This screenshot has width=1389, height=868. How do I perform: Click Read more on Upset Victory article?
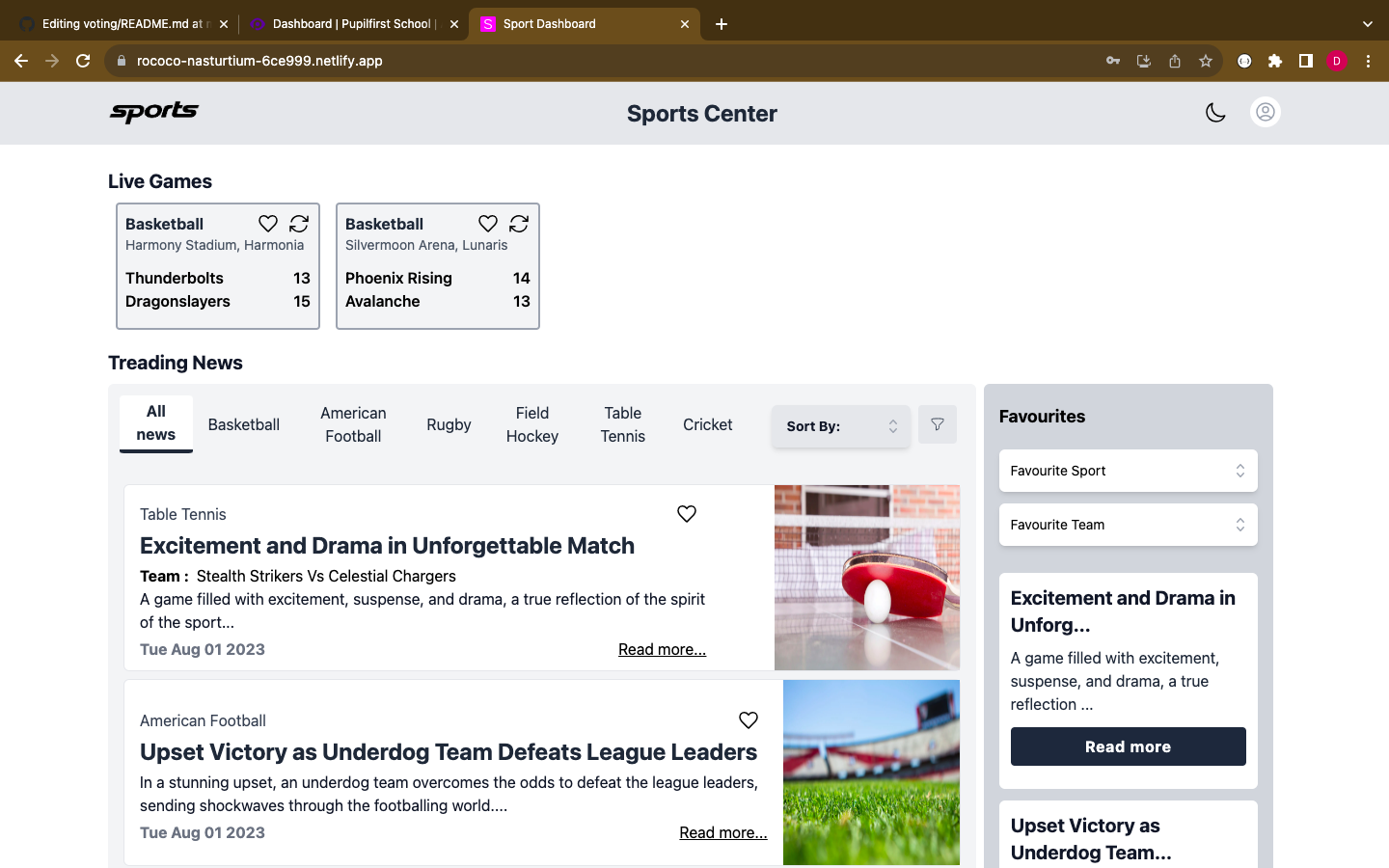(722, 831)
